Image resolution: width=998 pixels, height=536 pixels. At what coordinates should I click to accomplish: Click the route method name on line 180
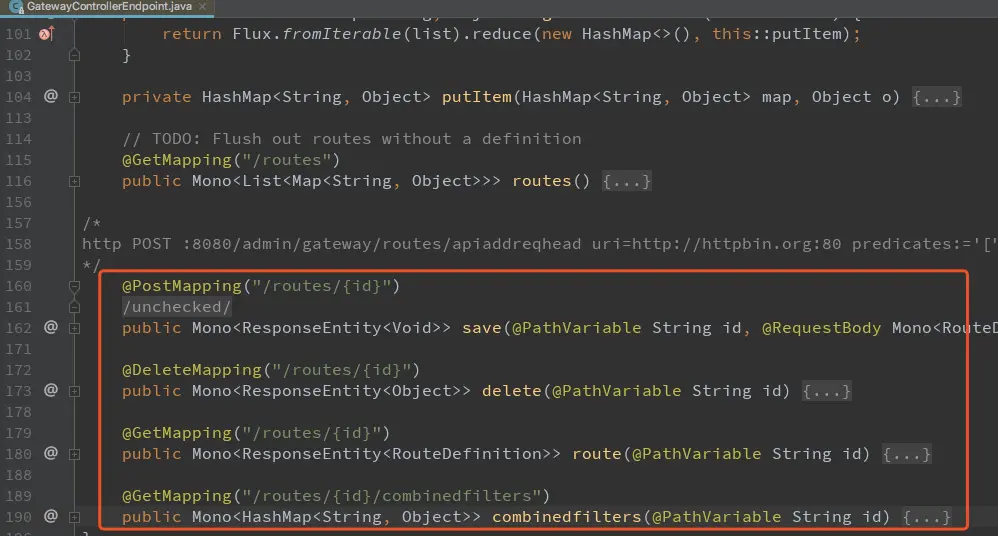click(x=597, y=455)
